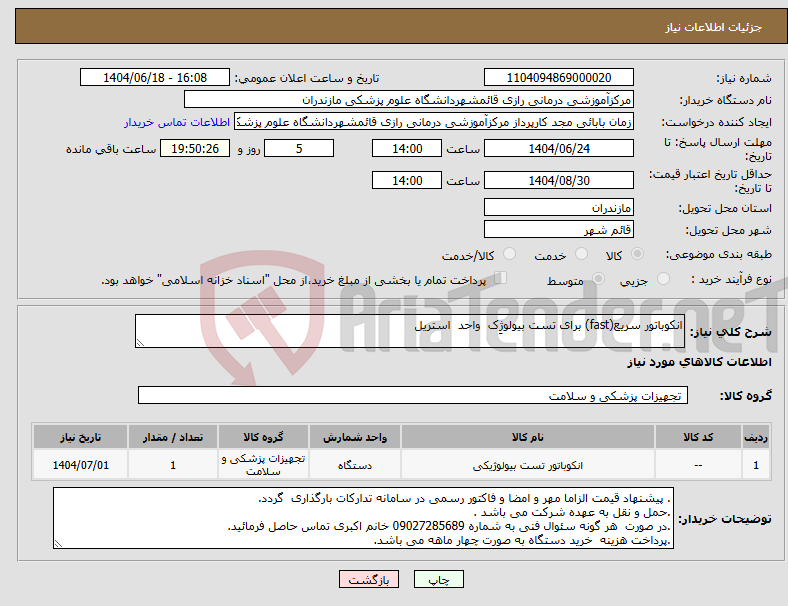Click the بازگشت back button

pos(369,579)
